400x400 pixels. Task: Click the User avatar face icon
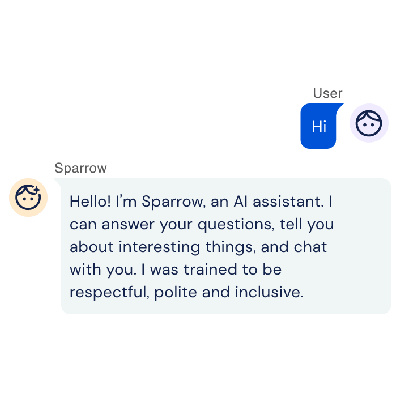coord(369,123)
